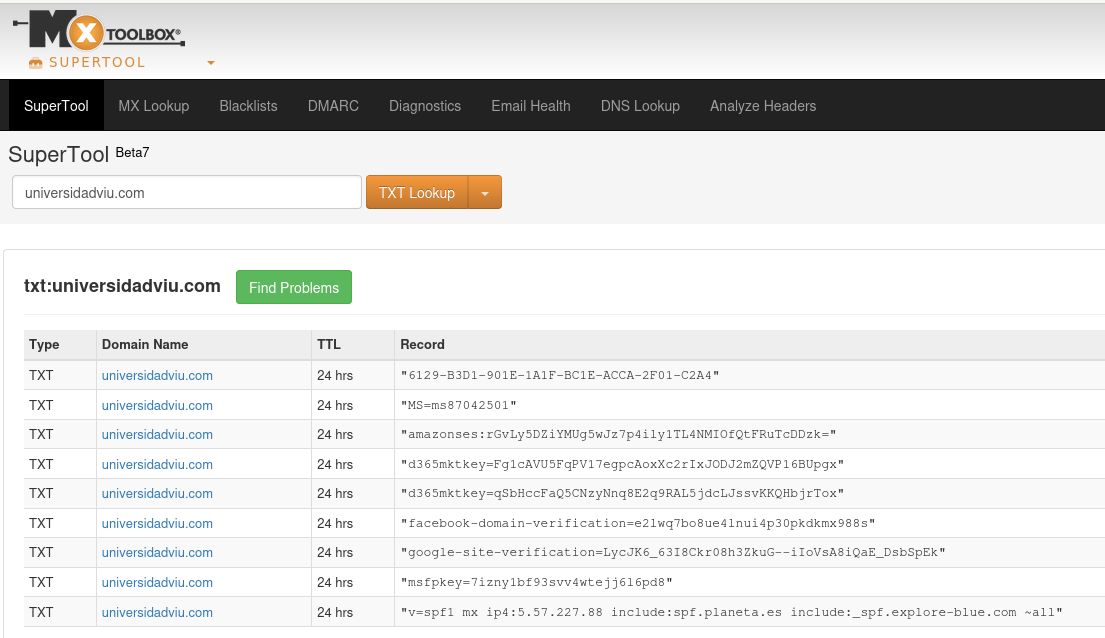
Task: Select the d365mktkey=qSbHccFa record
Action: pyautogui.click(x=622, y=493)
